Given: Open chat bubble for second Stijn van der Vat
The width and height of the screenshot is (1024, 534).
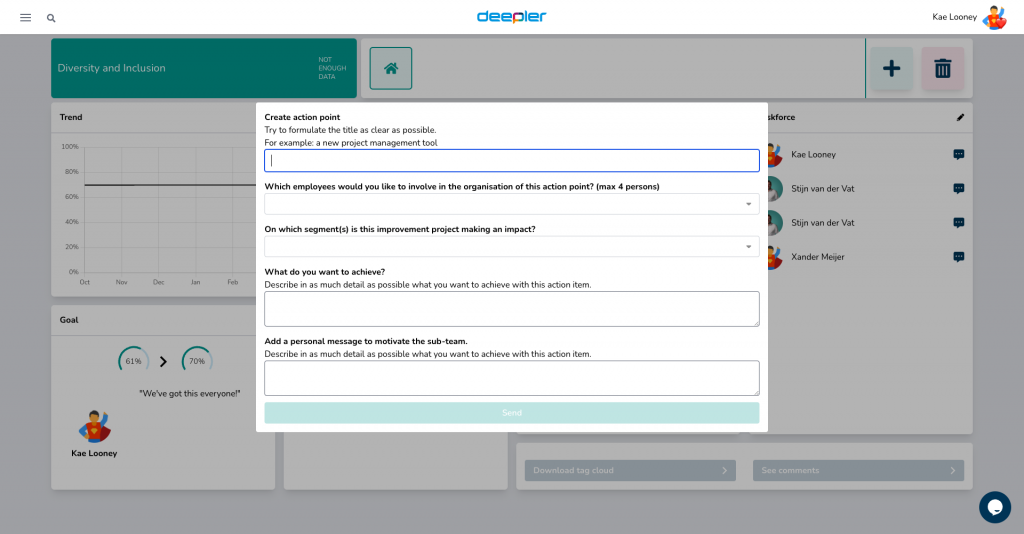Looking at the screenshot, I should [959, 223].
